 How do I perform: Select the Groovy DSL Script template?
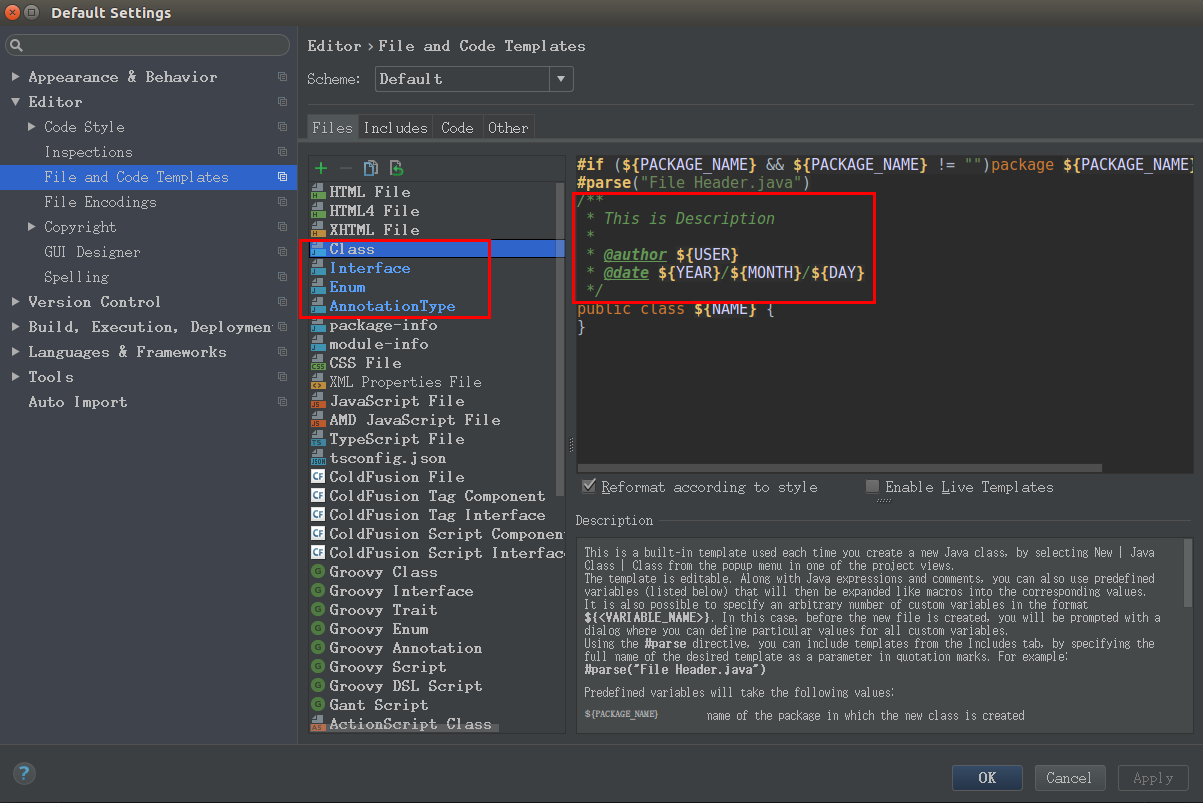(x=406, y=685)
